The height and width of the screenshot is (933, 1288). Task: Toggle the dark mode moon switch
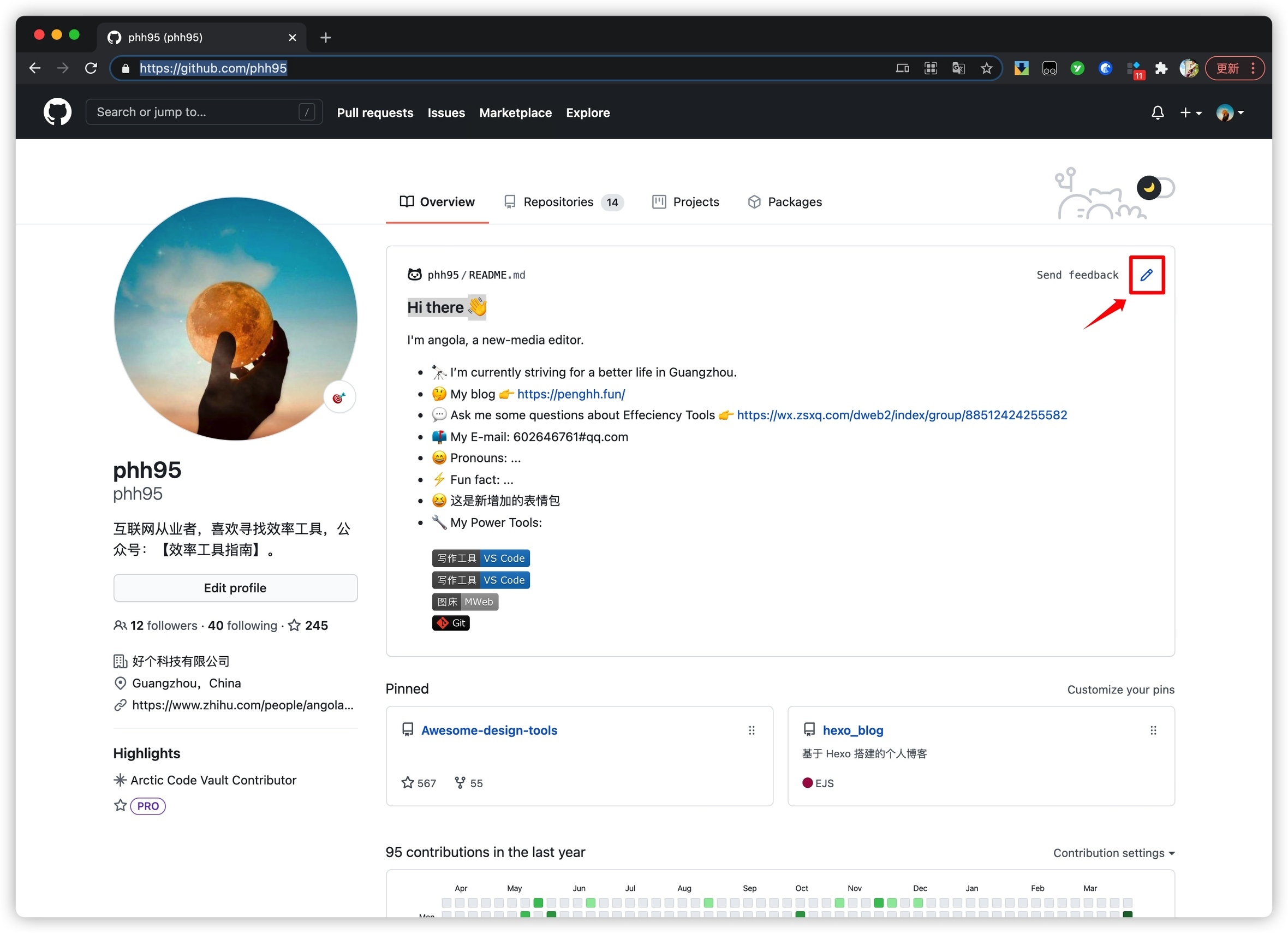point(1155,187)
